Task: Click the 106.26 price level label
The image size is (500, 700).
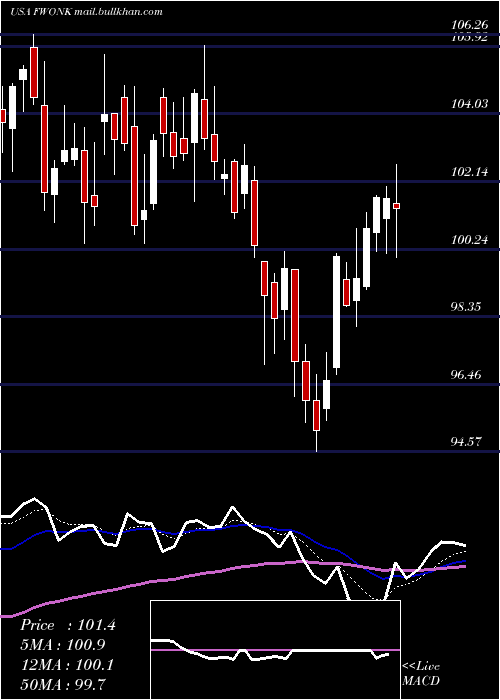Action: [x=469, y=24]
